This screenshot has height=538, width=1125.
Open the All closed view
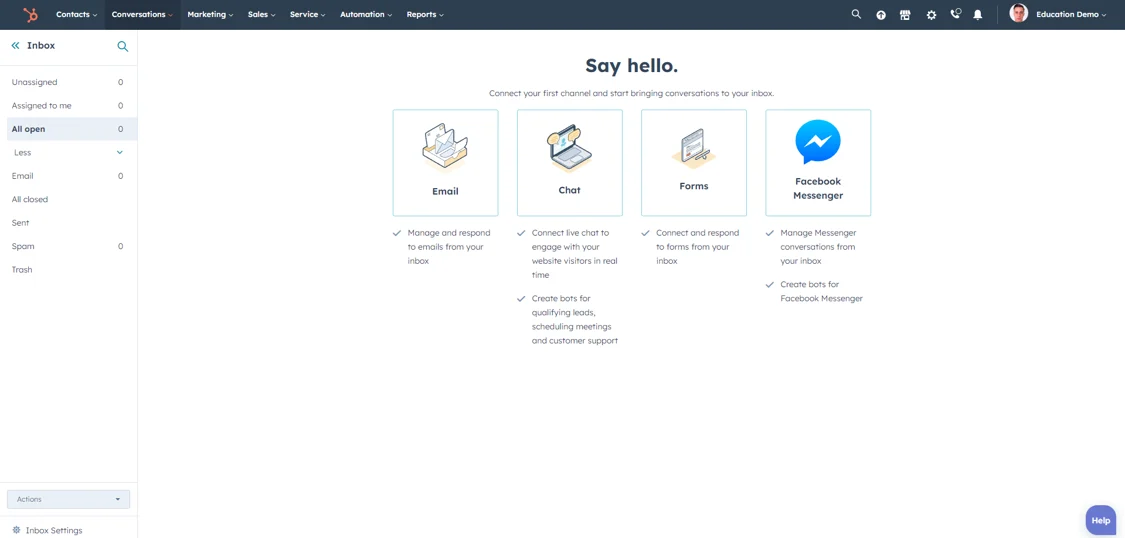pos(68,199)
